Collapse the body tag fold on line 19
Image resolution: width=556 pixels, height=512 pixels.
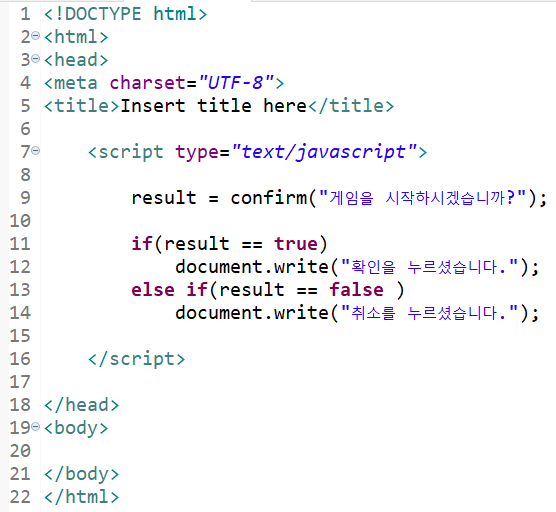(x=35, y=426)
